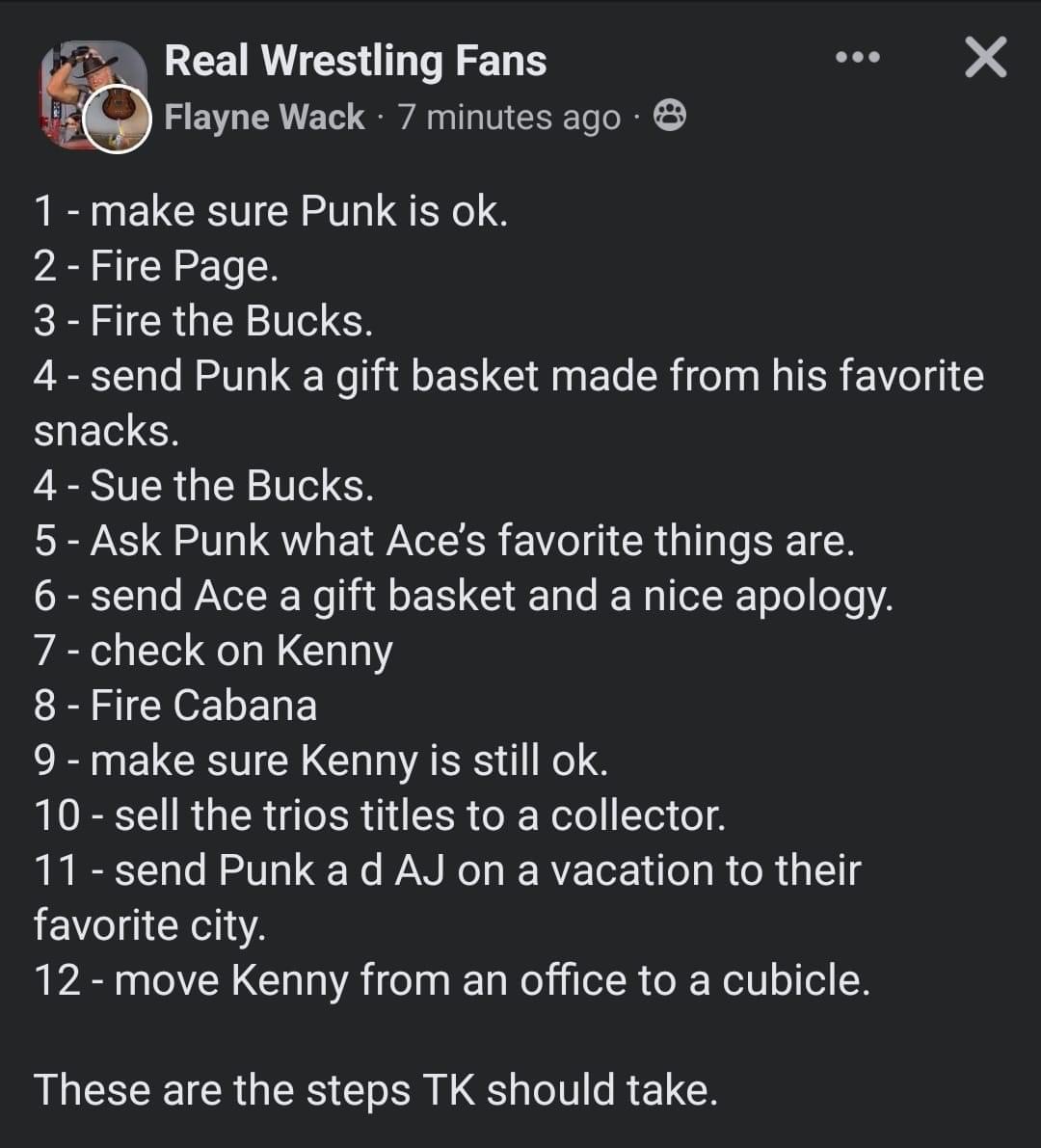The height and width of the screenshot is (1148, 1041).
Task: Click the "send Ace a gift basket" line
Action: click(x=463, y=596)
